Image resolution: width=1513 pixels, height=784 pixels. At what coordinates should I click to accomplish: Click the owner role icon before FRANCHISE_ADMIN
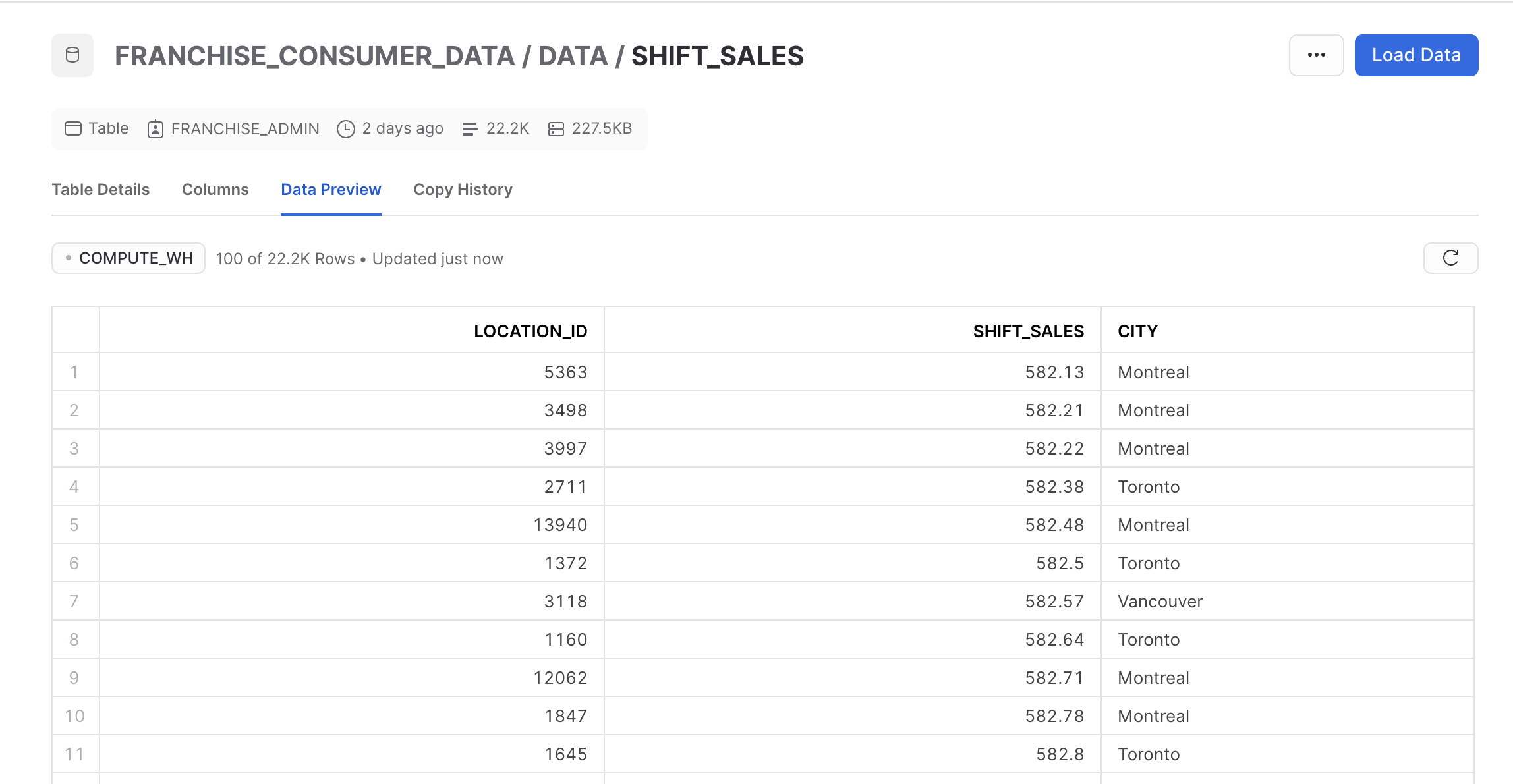[x=156, y=129]
